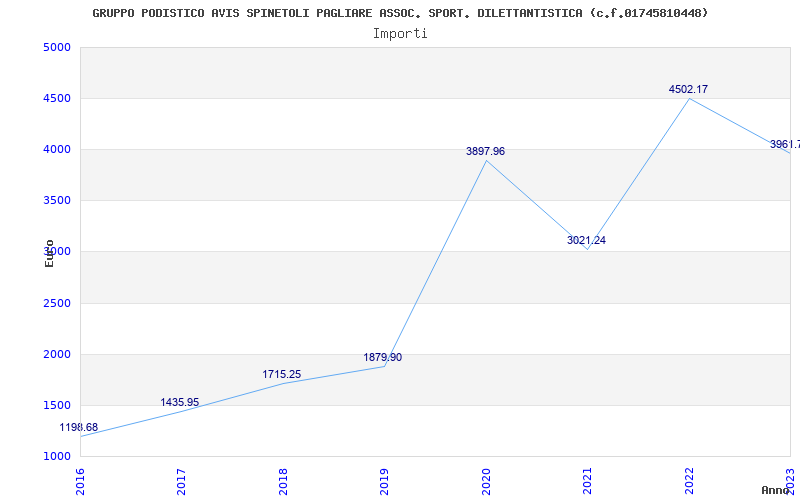The width and height of the screenshot is (800, 500).
Task: Click the Euro y-axis label
Action: pos(49,253)
